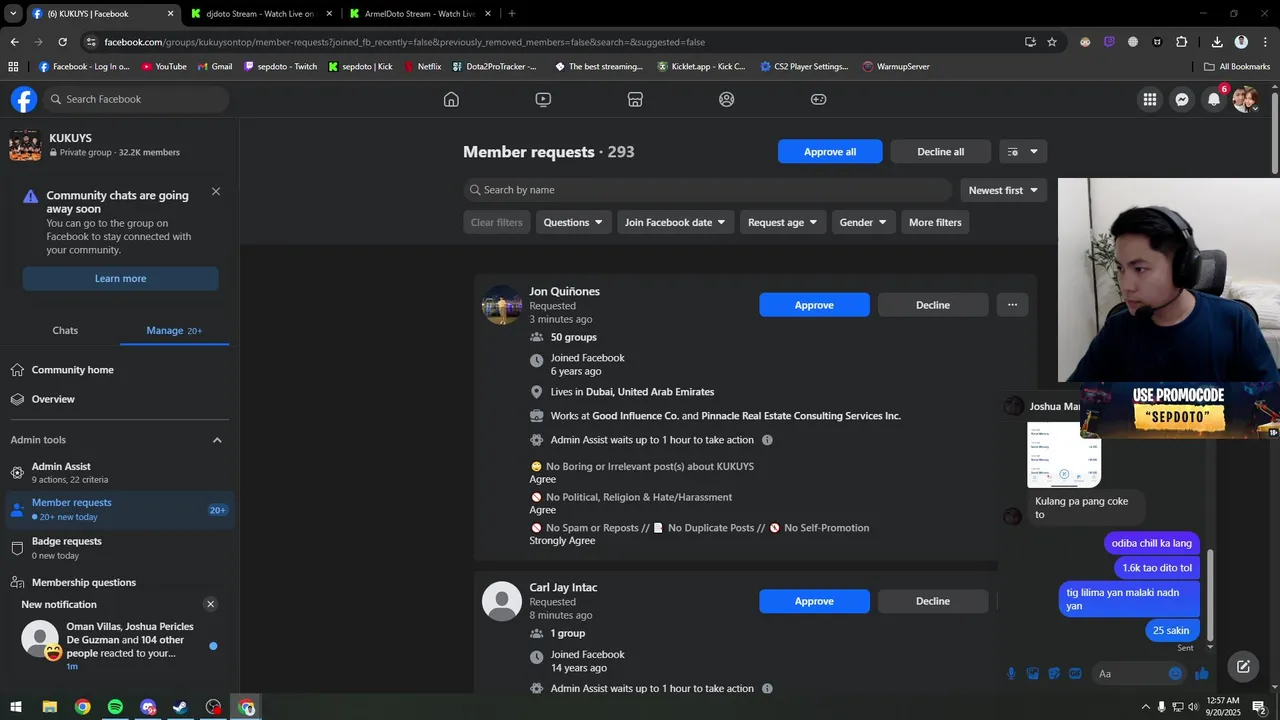Bookmark this page with star icon

click(x=1052, y=42)
